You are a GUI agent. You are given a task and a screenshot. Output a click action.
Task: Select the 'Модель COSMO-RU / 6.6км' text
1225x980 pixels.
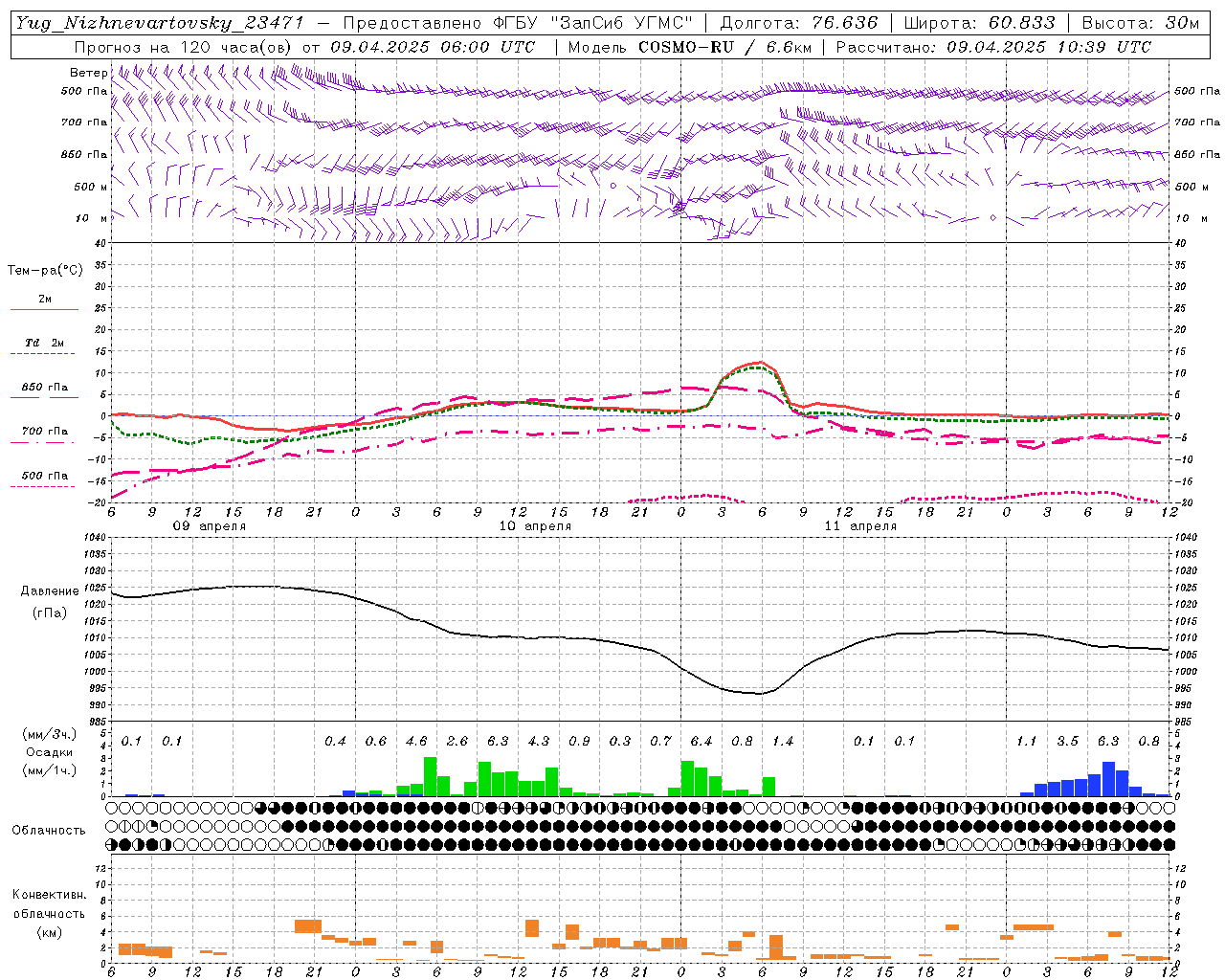coord(690,47)
